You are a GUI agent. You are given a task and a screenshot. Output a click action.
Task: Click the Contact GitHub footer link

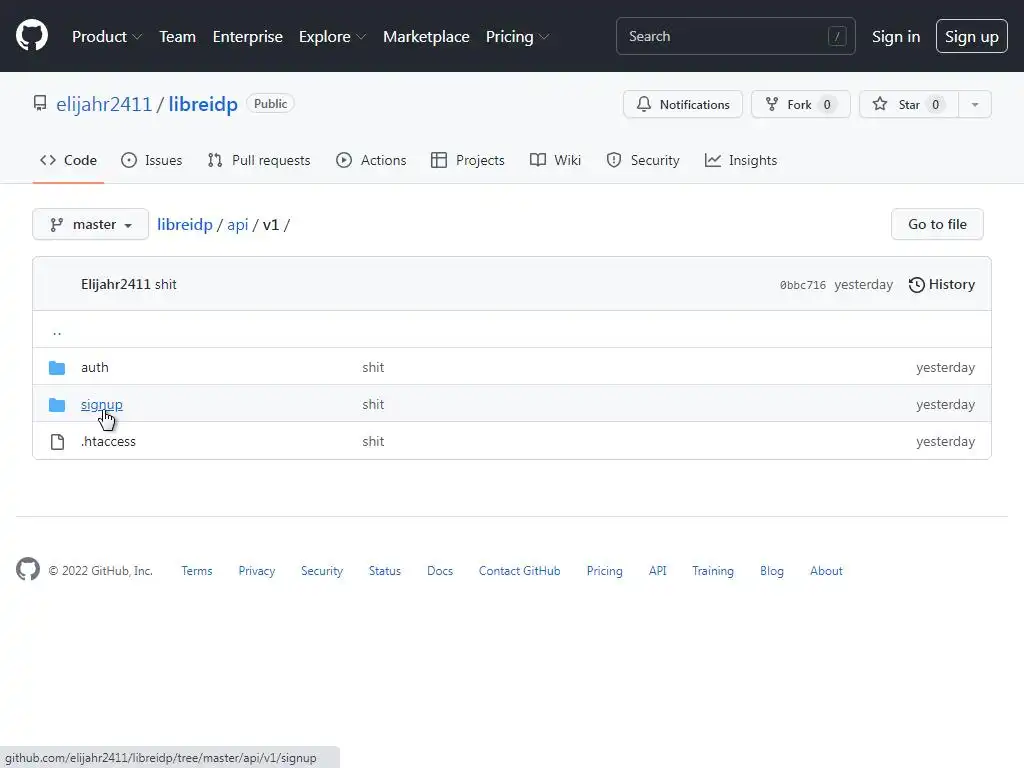click(520, 571)
